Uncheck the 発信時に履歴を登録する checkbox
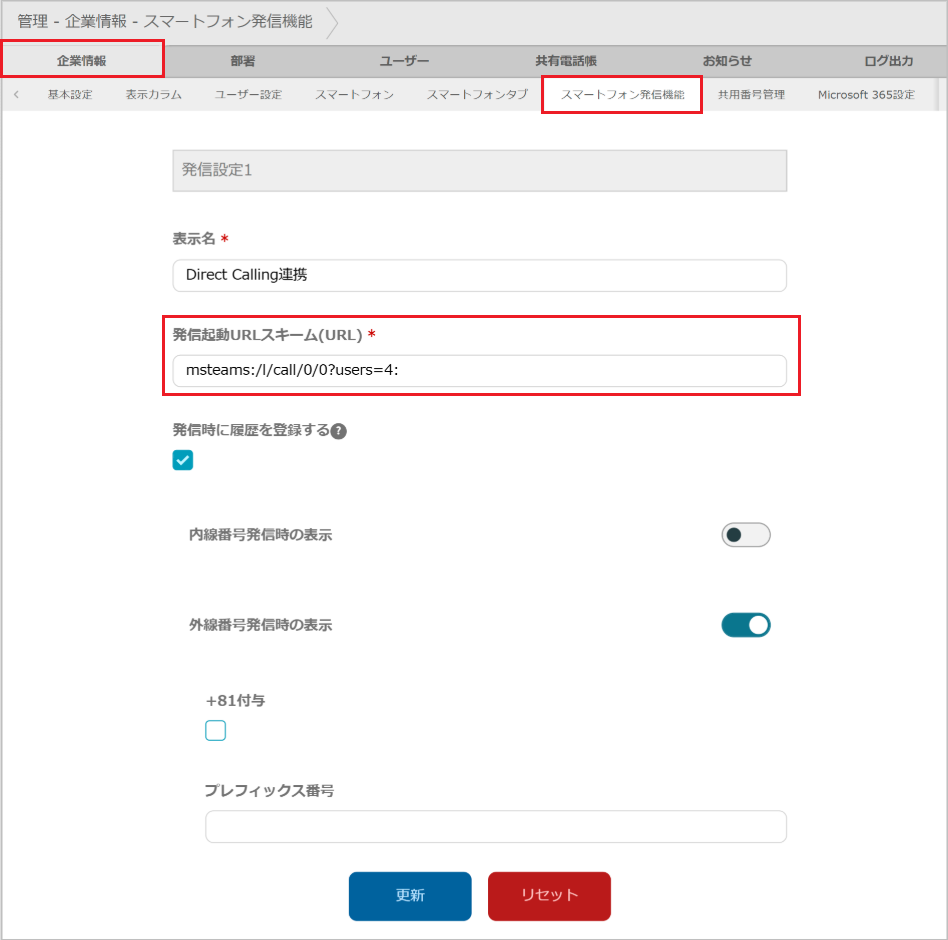Screen dimensions: 948x940 (x=183, y=460)
